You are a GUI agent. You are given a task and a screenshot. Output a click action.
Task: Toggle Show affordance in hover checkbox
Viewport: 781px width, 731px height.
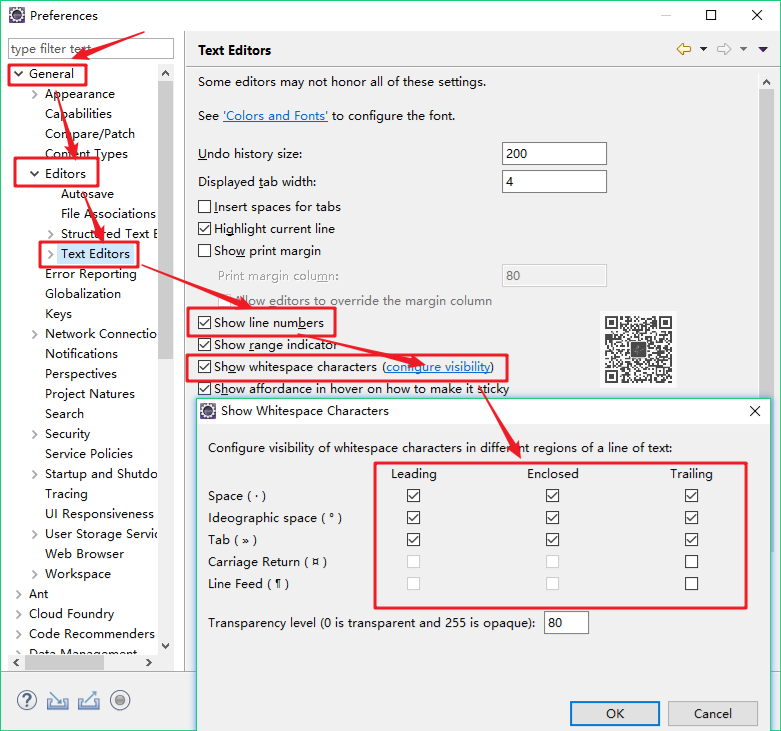[204, 388]
